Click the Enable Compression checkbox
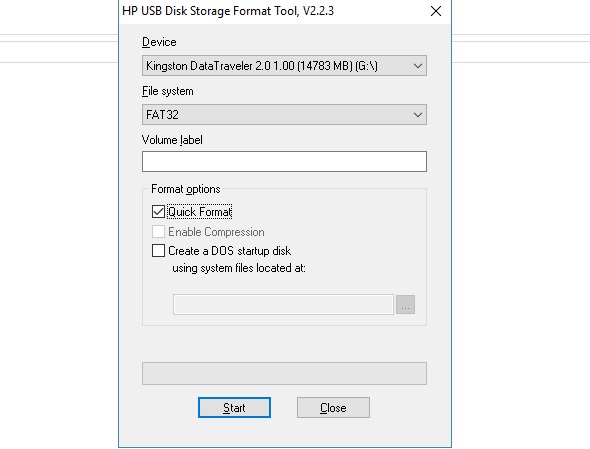The image size is (590, 449). point(158,231)
